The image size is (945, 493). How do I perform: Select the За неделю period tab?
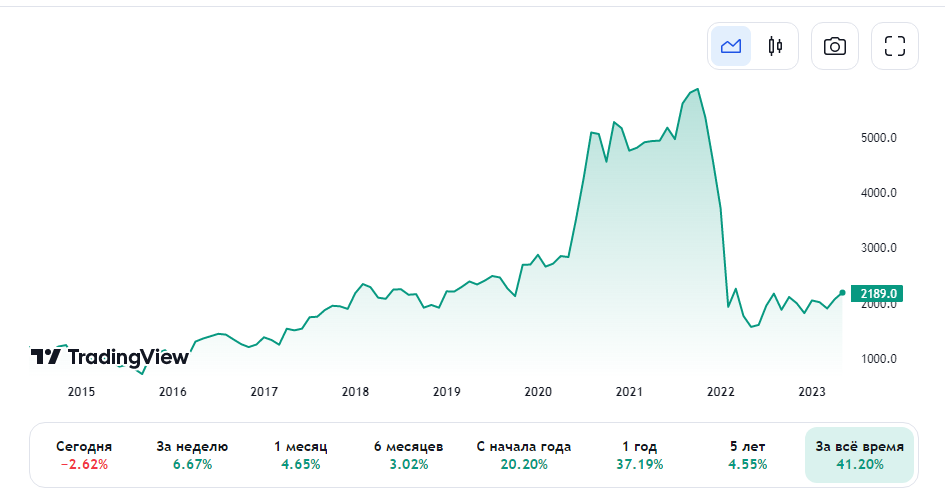pos(192,455)
